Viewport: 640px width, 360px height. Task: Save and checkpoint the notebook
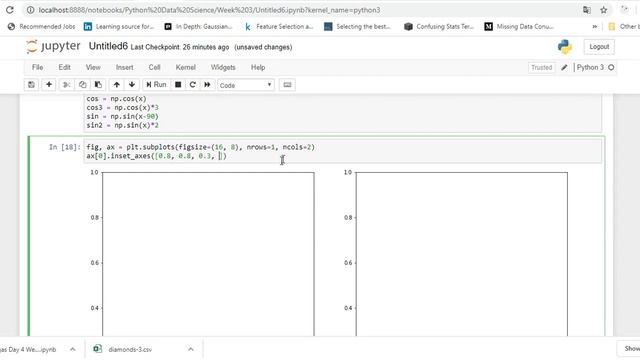[x=31, y=85]
